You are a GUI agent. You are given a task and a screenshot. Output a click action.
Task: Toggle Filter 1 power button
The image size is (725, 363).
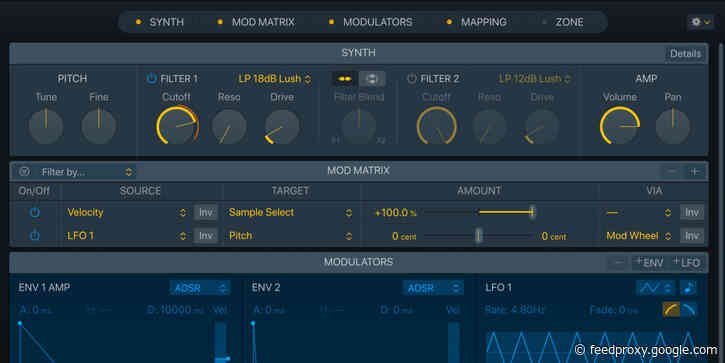151,79
